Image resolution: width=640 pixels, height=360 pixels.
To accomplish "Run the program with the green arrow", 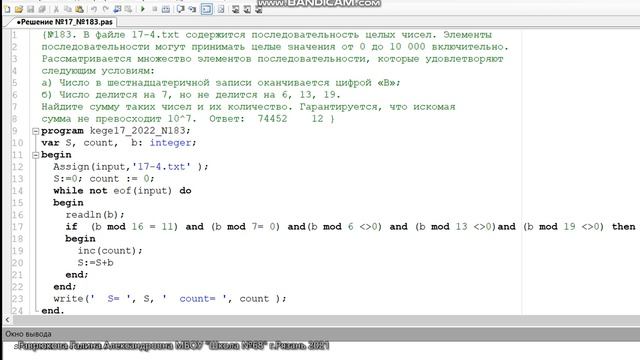I will tap(143, 9).
